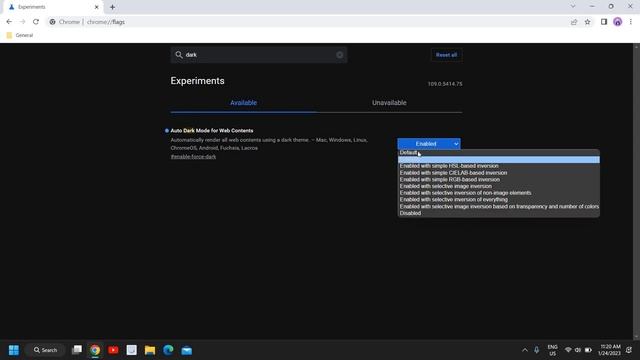This screenshot has height=360, width=640.
Task: Switch to the Unavailable tab
Action: pos(389,103)
